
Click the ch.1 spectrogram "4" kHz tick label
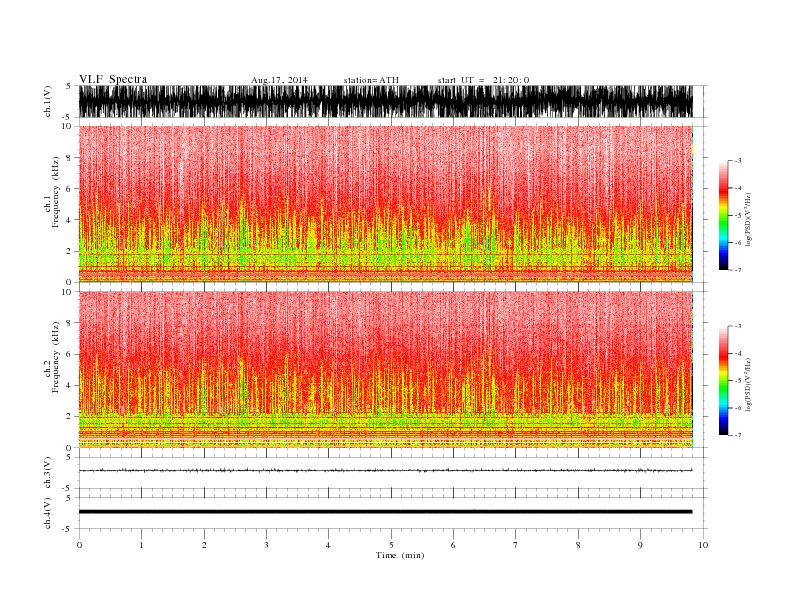[70, 220]
